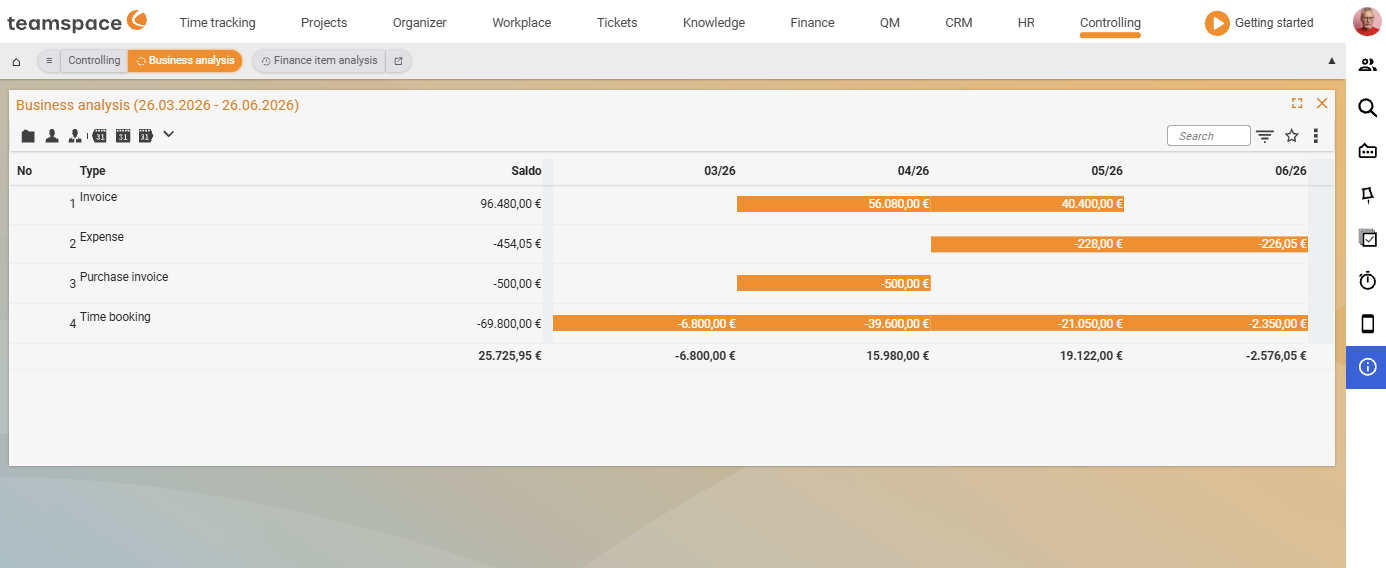Sort by the Saldo column header
The width and height of the screenshot is (1386, 568).
click(526, 171)
